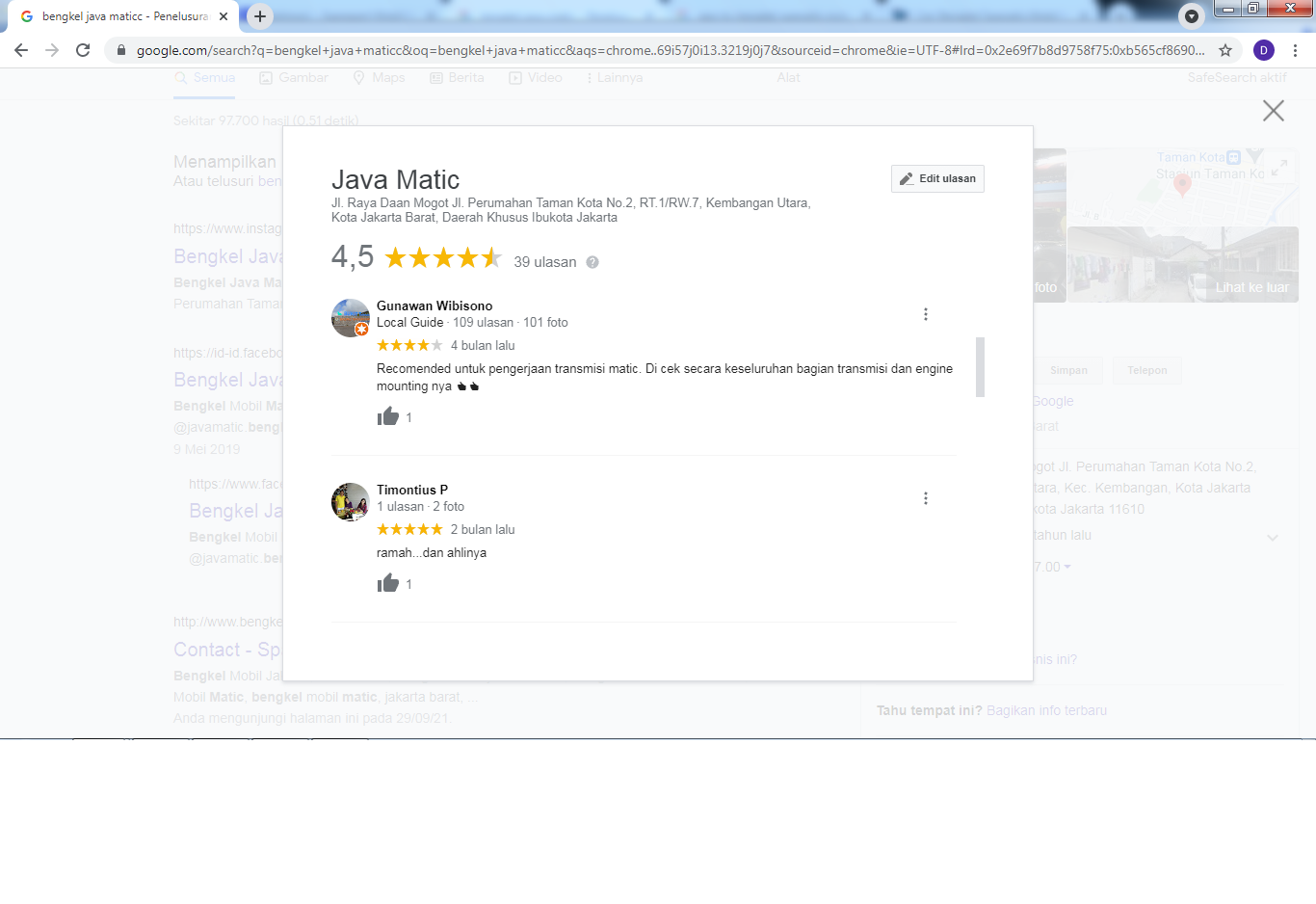Bookmark this page with the star icon
1316x904 pixels.
pos(1225,50)
